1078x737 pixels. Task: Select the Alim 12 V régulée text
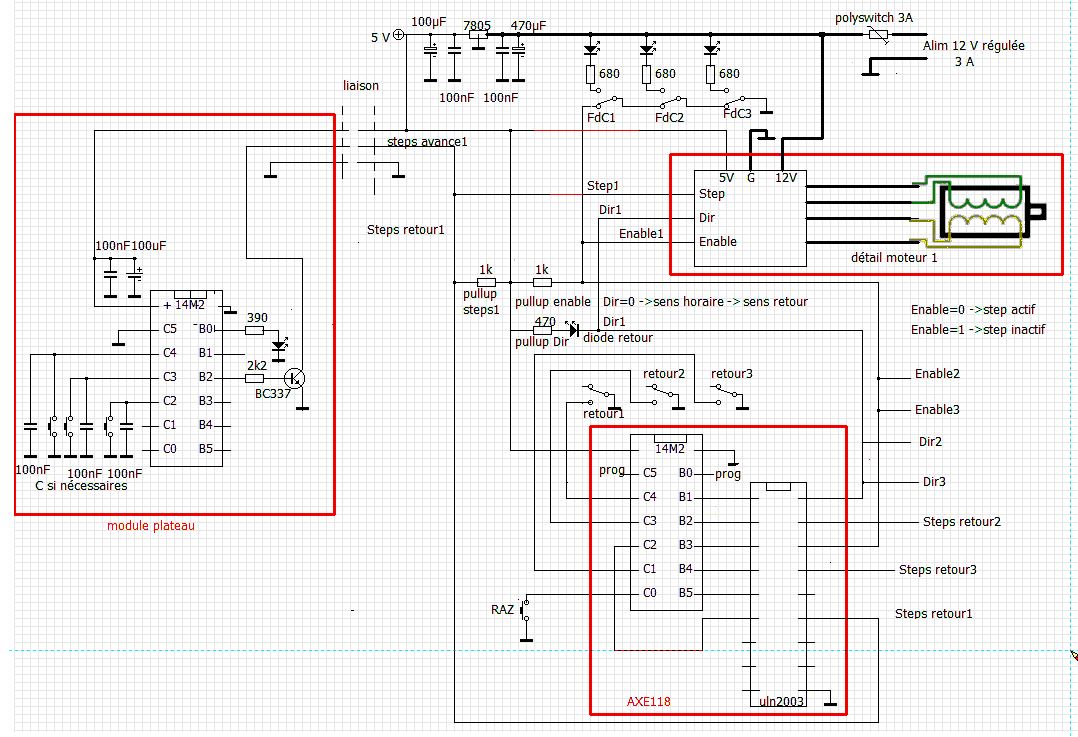974,46
